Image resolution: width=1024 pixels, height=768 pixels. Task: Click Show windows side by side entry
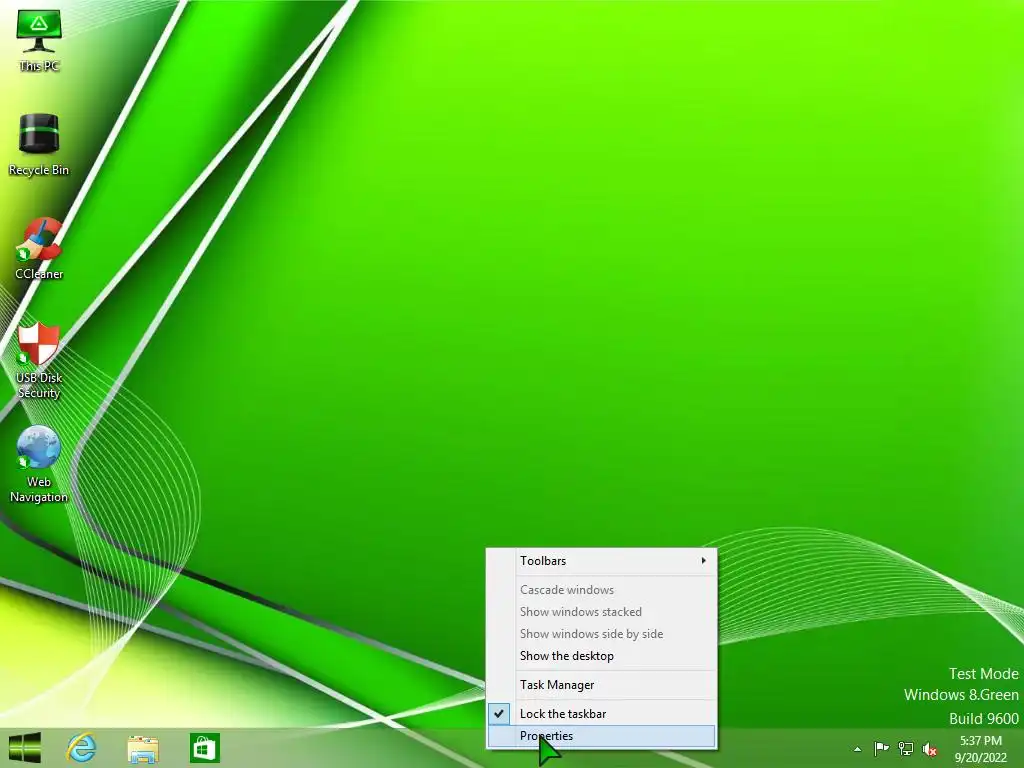(601, 633)
